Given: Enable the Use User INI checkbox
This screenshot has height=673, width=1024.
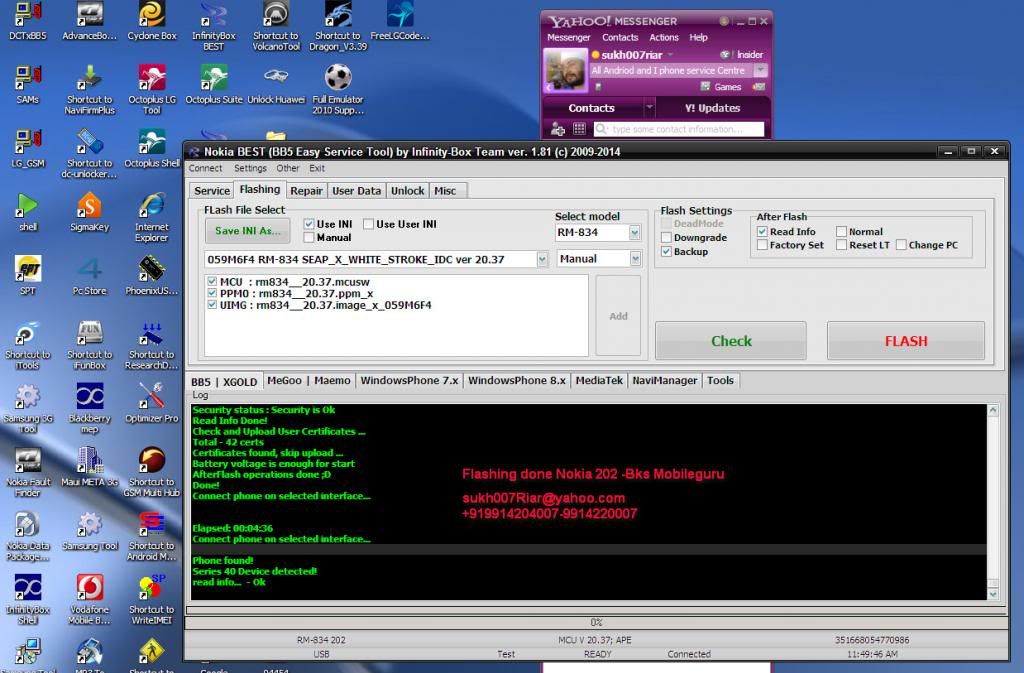Looking at the screenshot, I should (368, 224).
